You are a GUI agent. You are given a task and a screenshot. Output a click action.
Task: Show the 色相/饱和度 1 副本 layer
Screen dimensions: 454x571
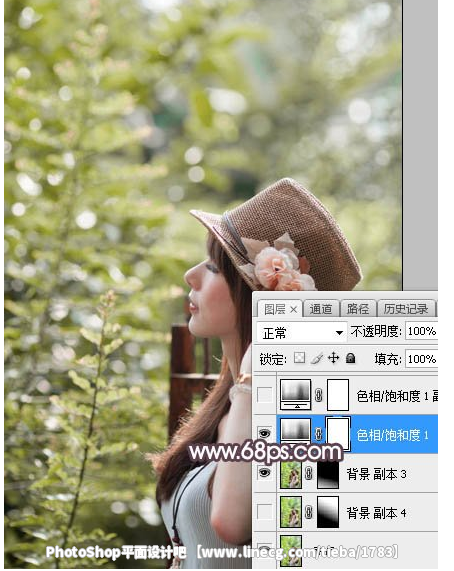(x=265, y=395)
